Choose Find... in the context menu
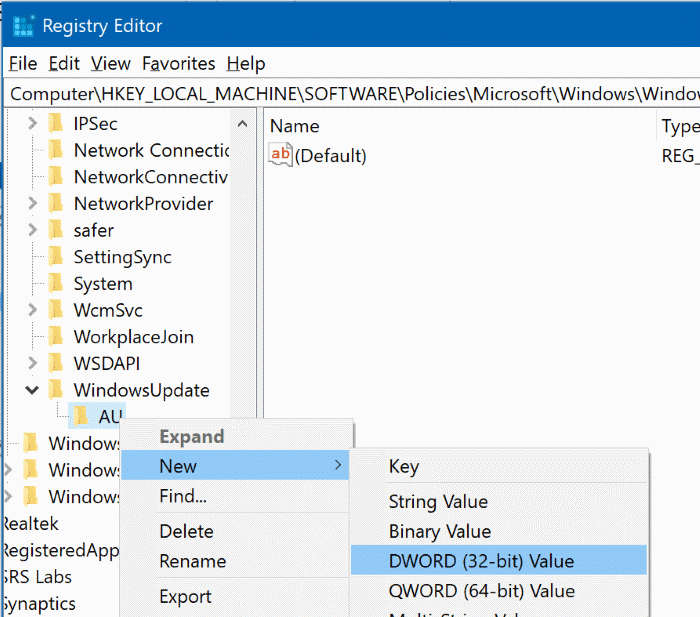 [x=235, y=496]
